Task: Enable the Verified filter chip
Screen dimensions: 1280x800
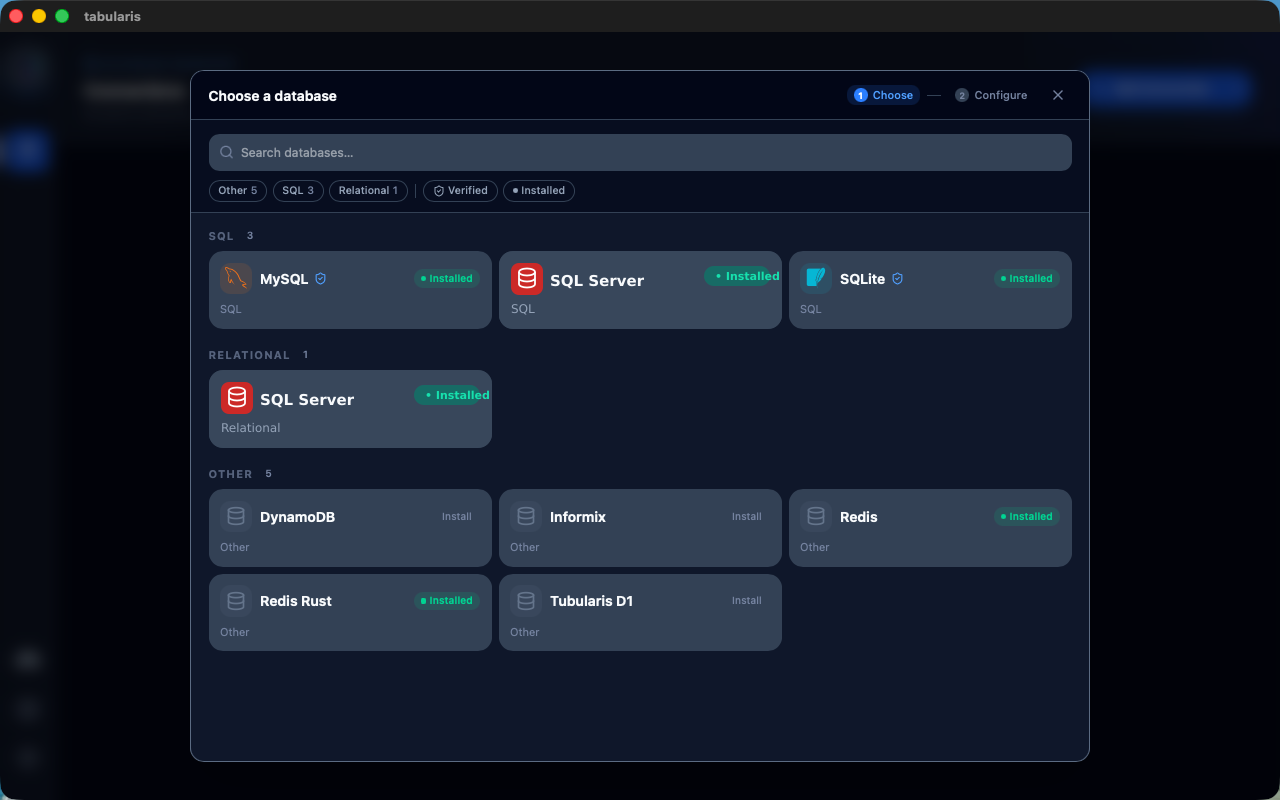Action: [x=460, y=191]
